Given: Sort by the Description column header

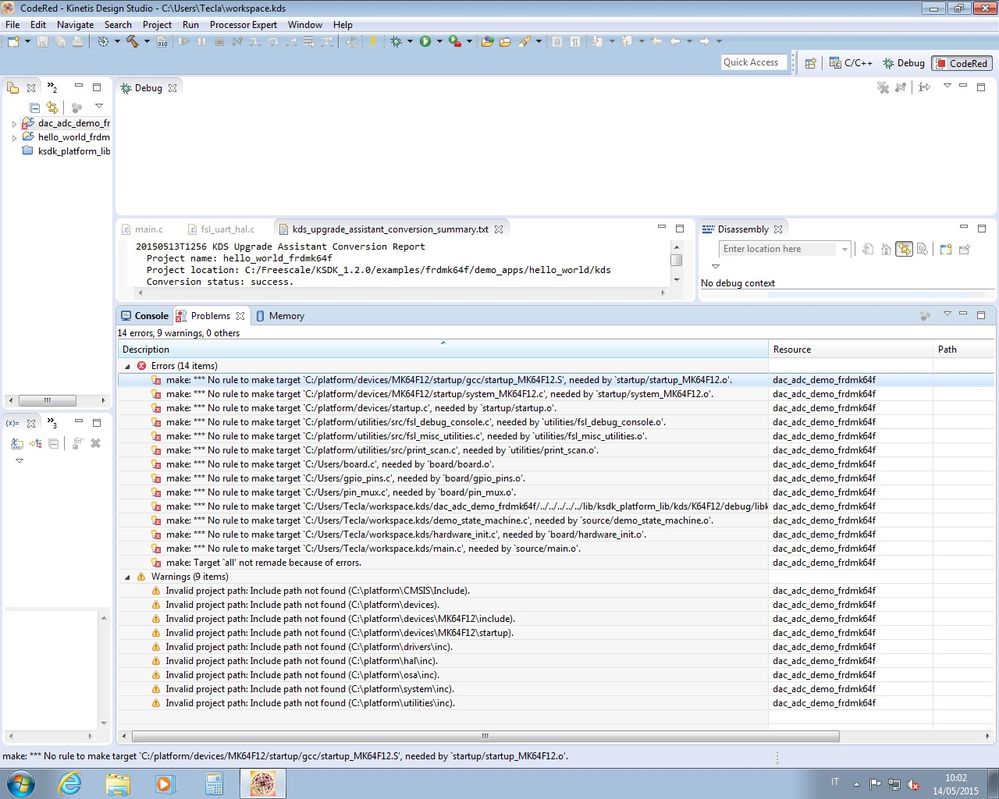Looking at the screenshot, I should 443,350.
